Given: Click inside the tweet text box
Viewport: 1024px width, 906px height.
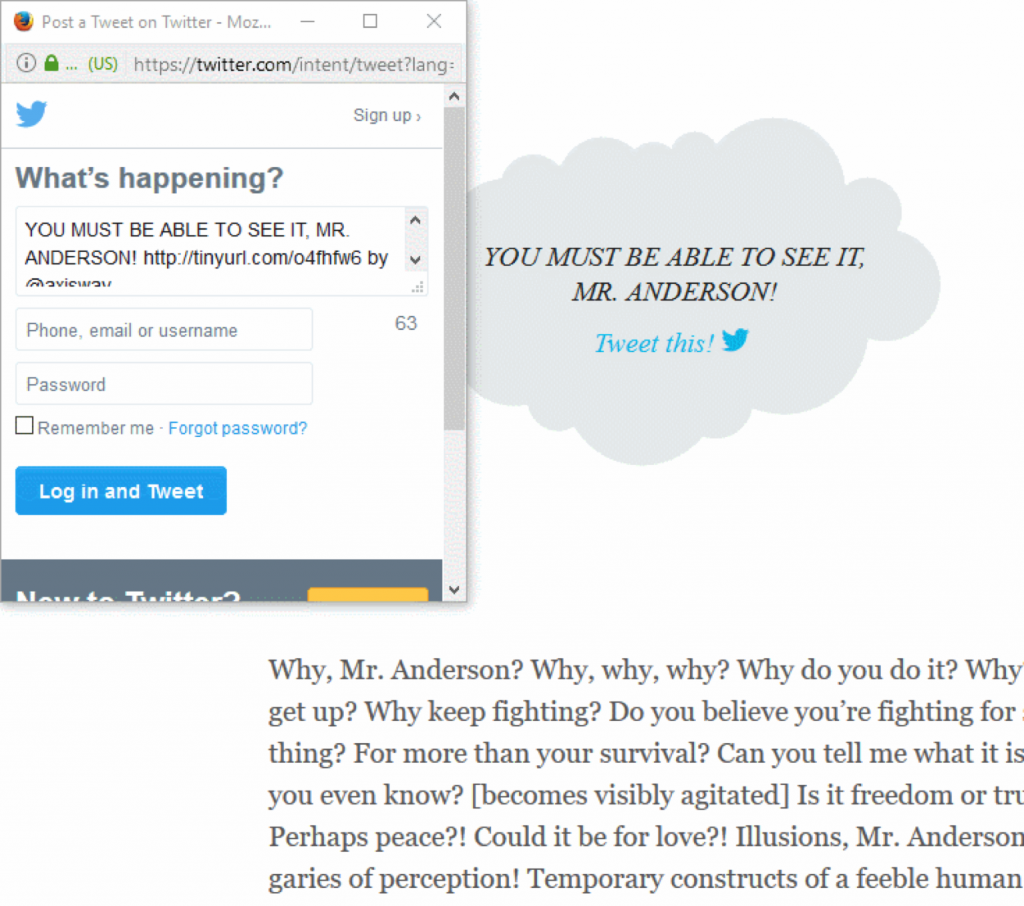Looking at the screenshot, I should 210,251.
